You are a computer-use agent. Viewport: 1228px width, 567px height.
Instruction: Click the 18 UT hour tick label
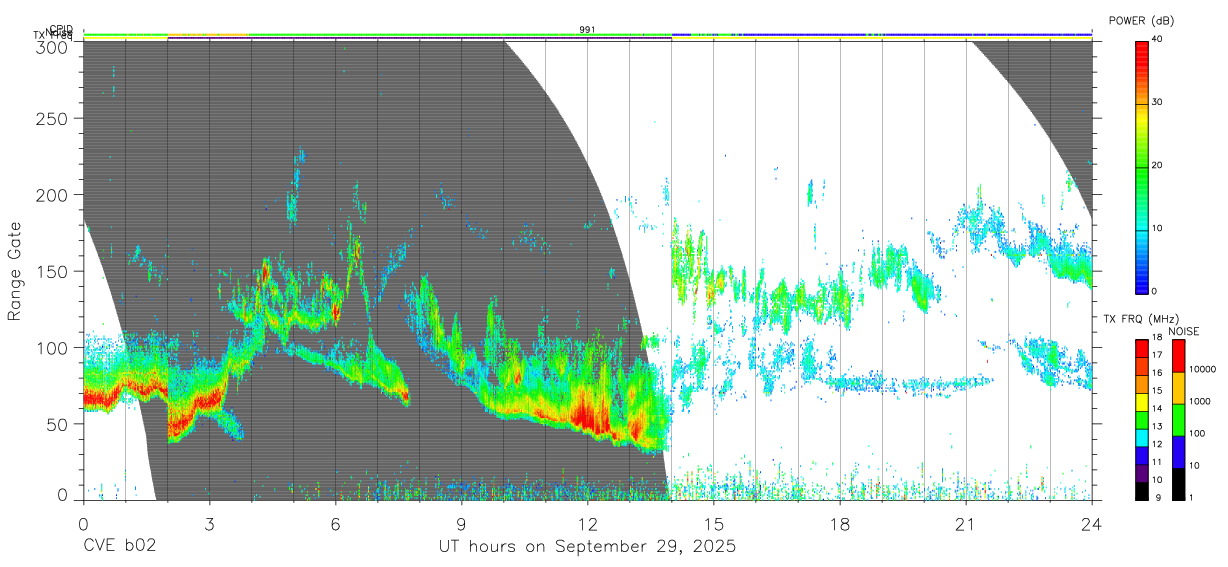[840, 522]
